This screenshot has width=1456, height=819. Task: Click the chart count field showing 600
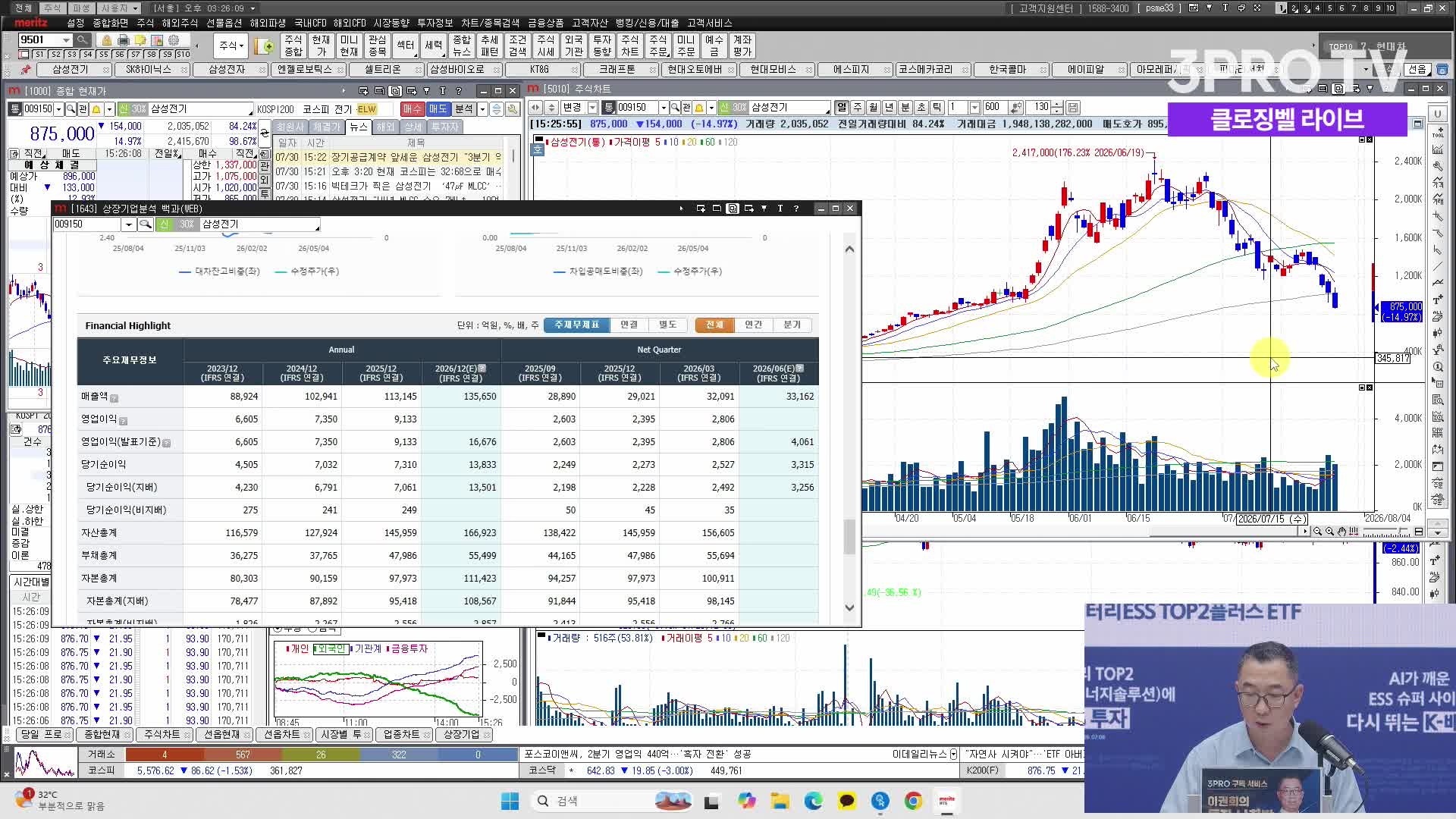point(996,108)
